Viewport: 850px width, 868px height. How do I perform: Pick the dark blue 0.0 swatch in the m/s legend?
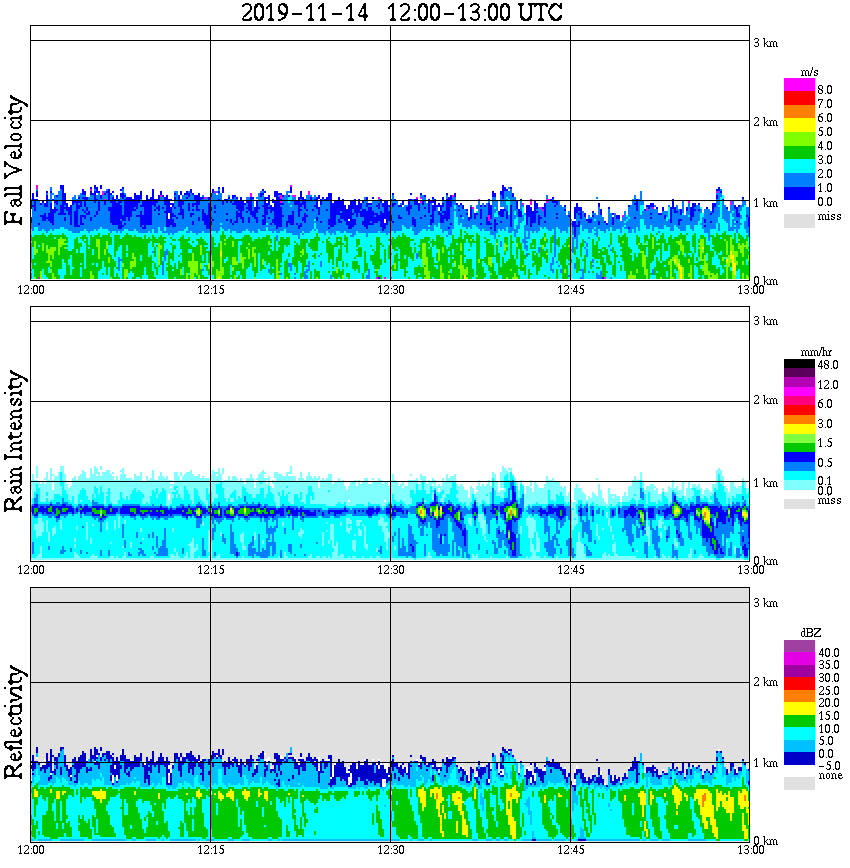click(799, 193)
